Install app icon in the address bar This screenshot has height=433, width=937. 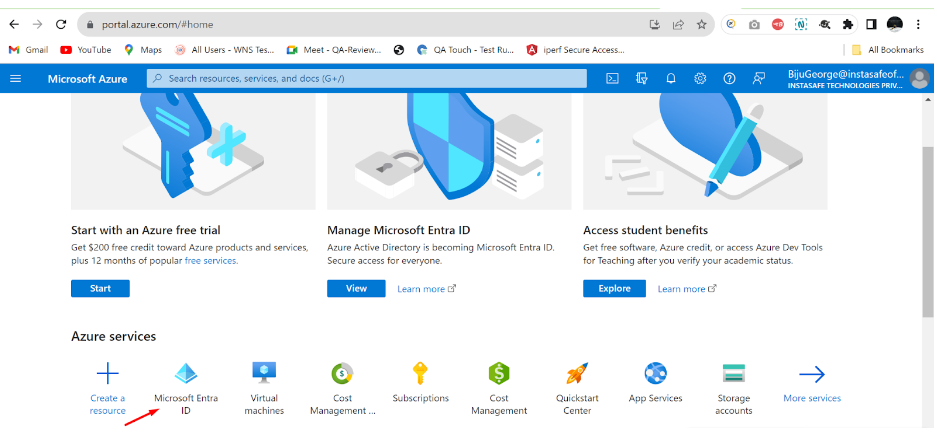tap(655, 24)
